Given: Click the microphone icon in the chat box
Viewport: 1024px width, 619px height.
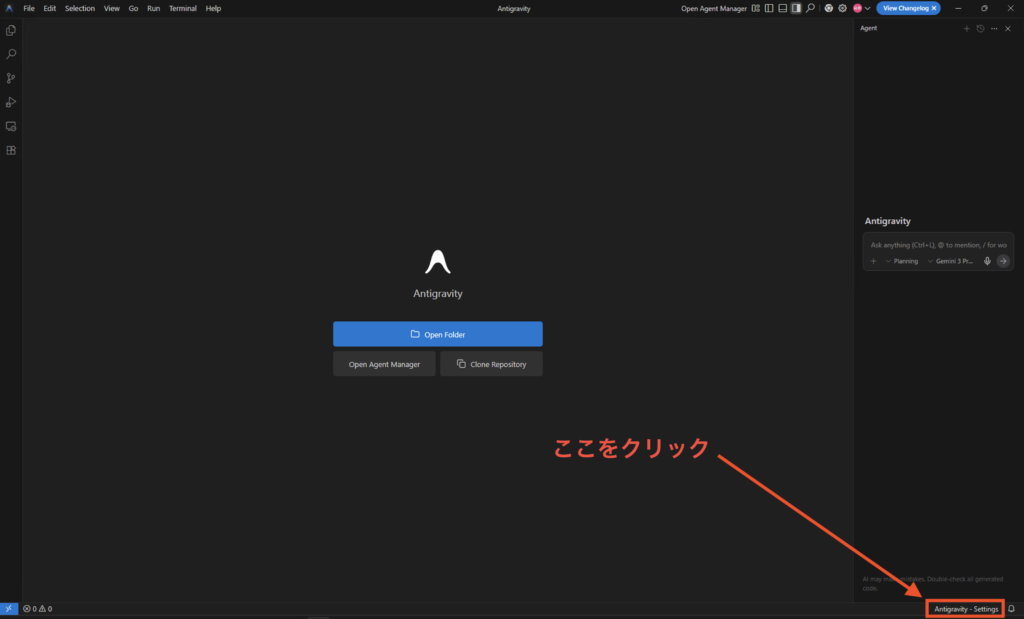Looking at the screenshot, I should [987, 261].
